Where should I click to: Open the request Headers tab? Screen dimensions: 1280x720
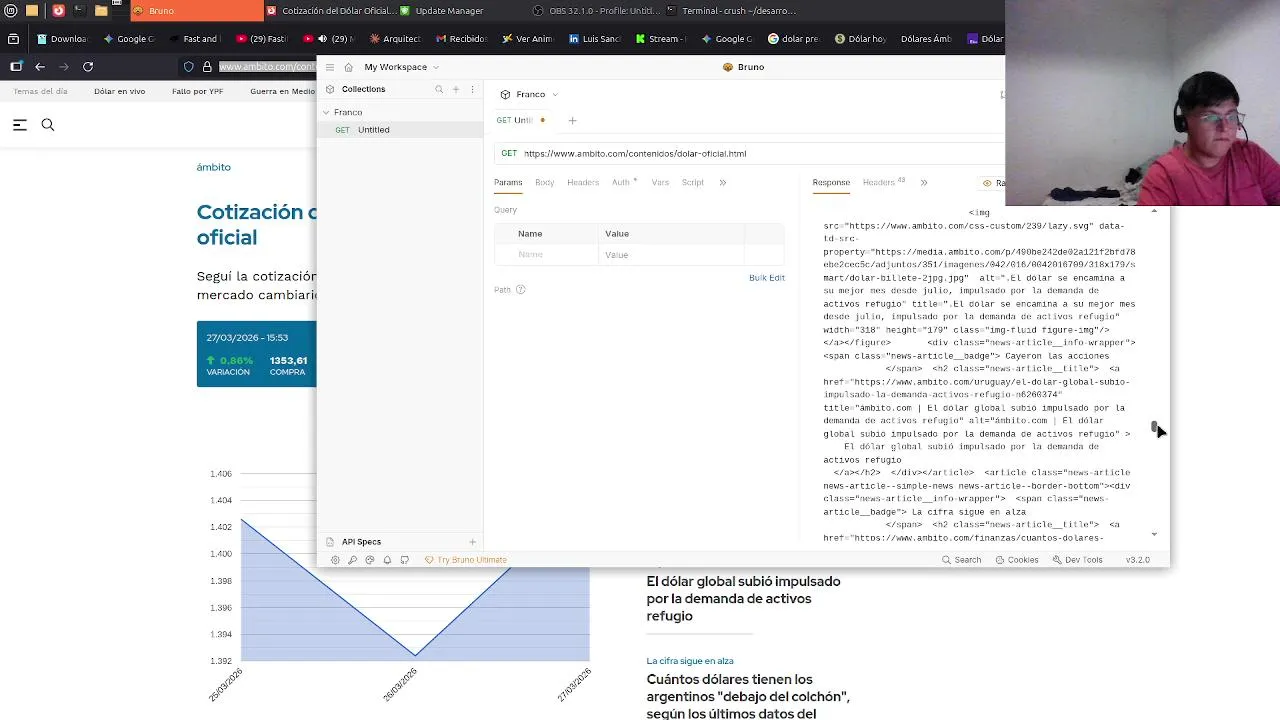(583, 182)
